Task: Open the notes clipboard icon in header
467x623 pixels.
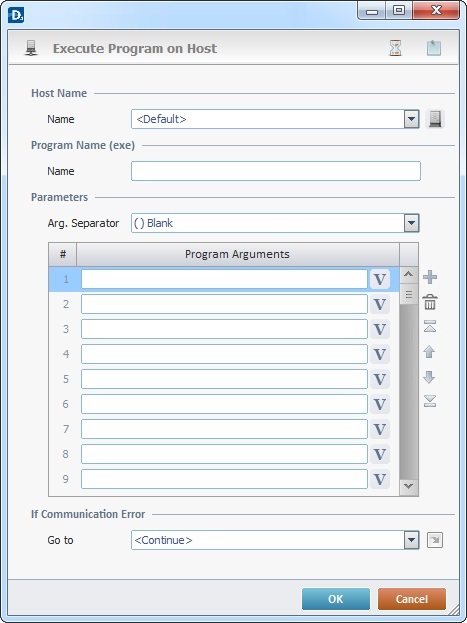Action: 434,48
